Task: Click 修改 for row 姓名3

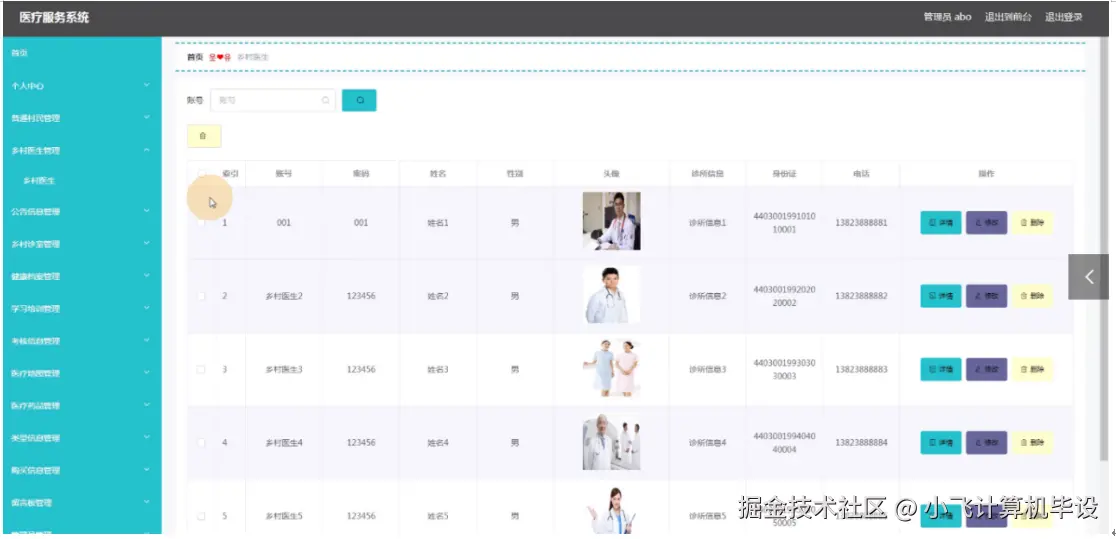Action: click(x=986, y=370)
